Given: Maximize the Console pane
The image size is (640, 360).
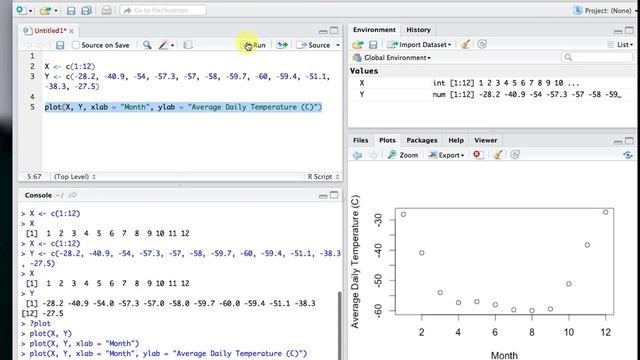Looking at the screenshot, I should 334,195.
